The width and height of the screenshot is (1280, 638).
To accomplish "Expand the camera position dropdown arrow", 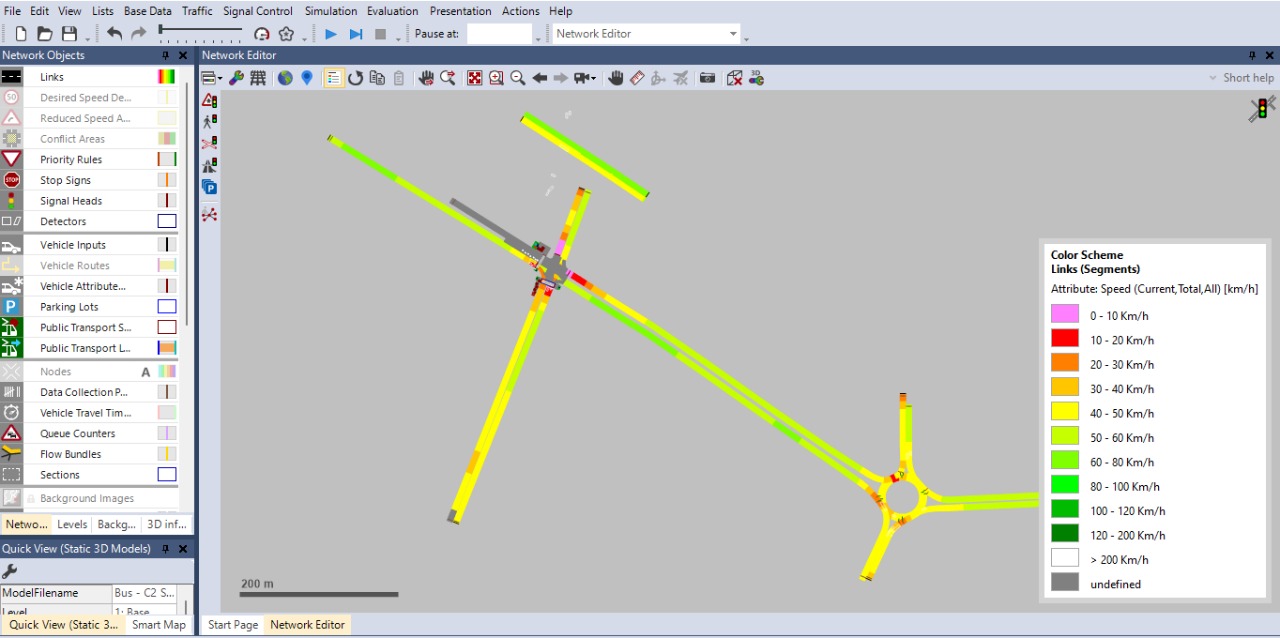I will point(594,79).
